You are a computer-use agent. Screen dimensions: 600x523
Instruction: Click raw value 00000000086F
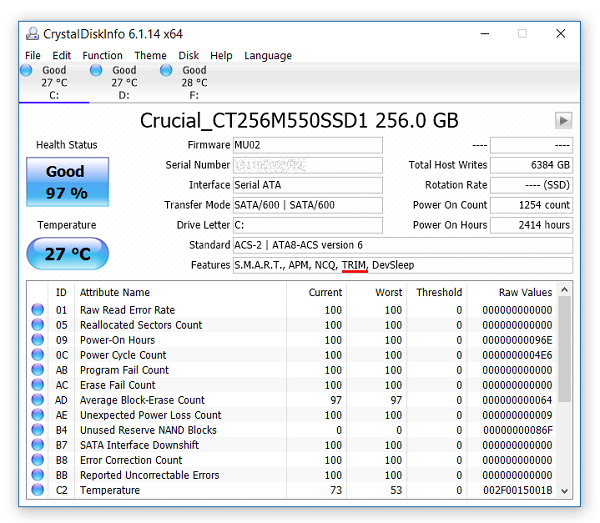[x=517, y=430]
